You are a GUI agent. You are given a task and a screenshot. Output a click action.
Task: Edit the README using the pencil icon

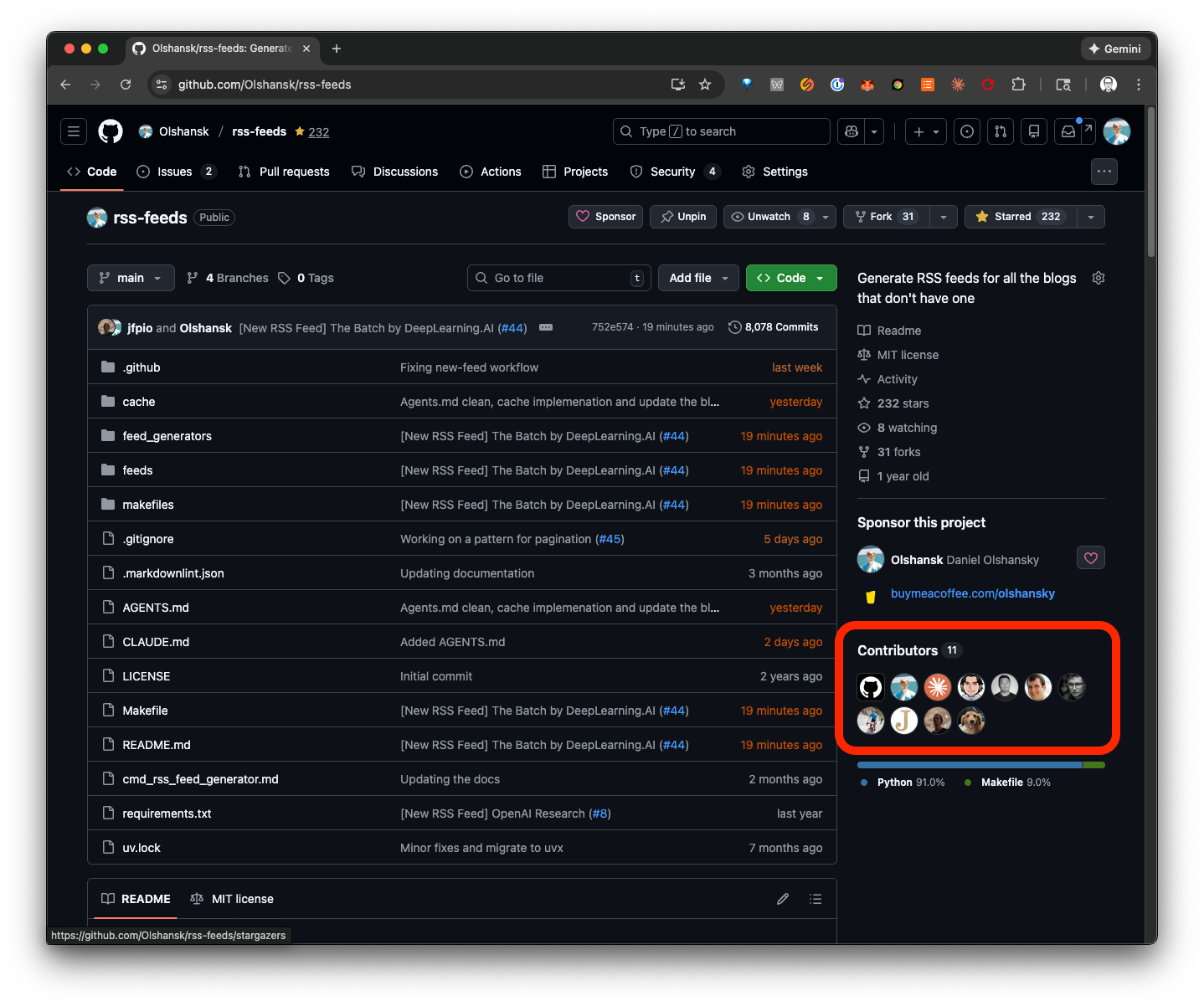(782, 898)
